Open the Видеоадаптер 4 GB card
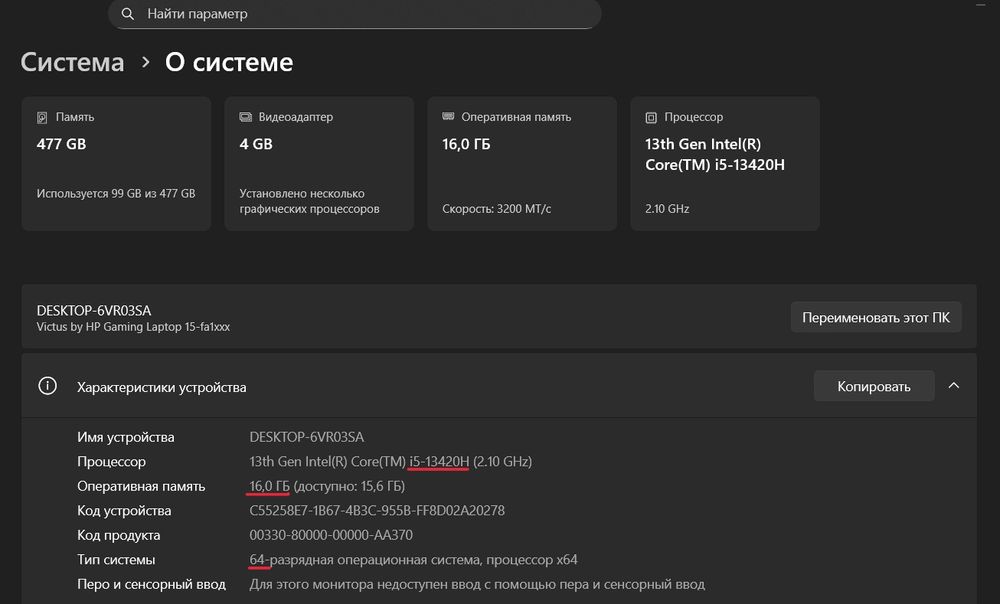 point(319,164)
